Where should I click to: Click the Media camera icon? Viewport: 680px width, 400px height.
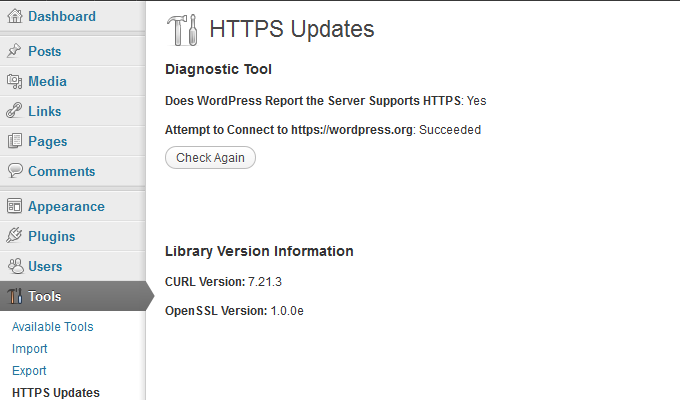14,81
